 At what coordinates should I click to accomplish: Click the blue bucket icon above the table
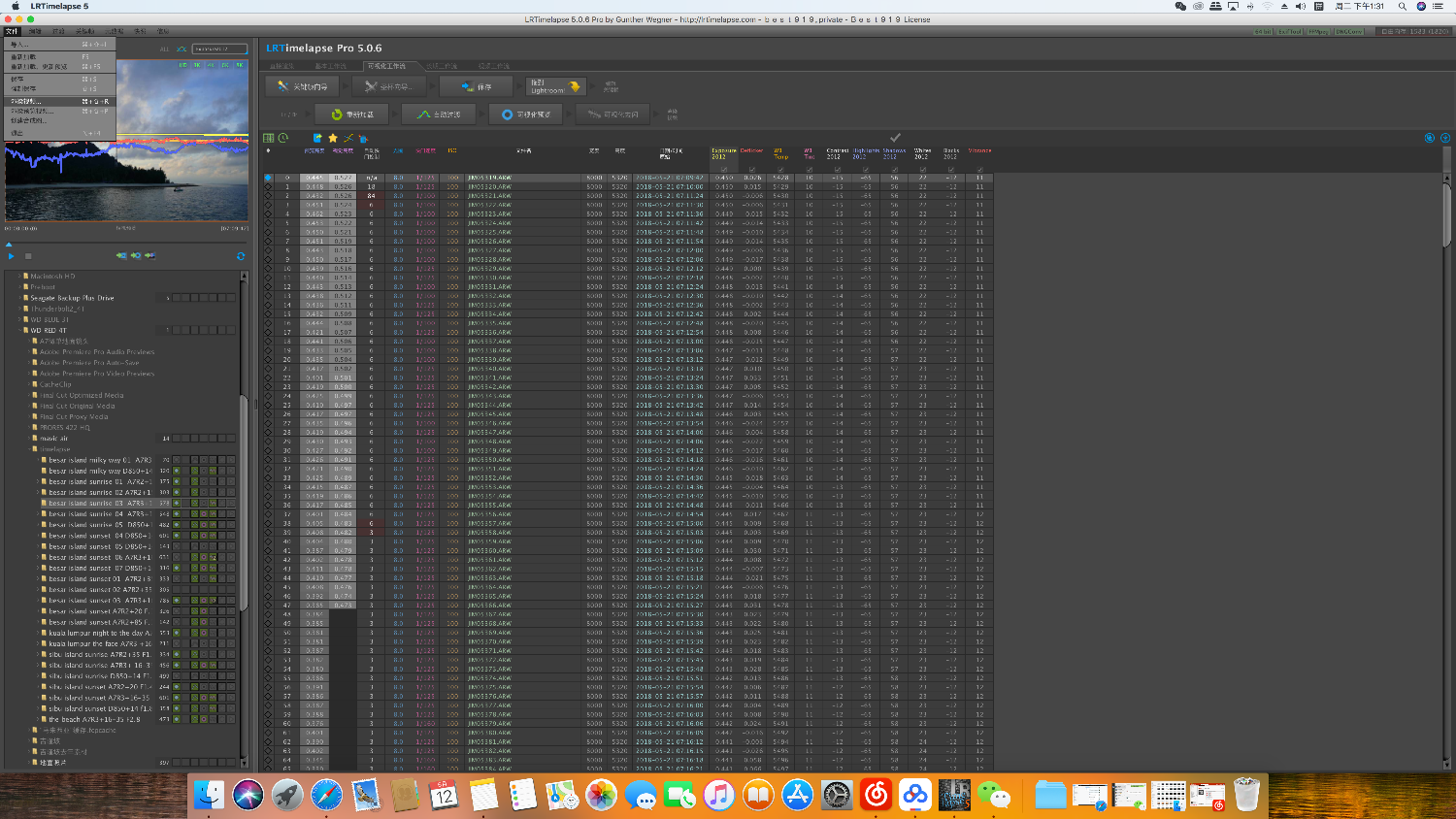(x=363, y=138)
